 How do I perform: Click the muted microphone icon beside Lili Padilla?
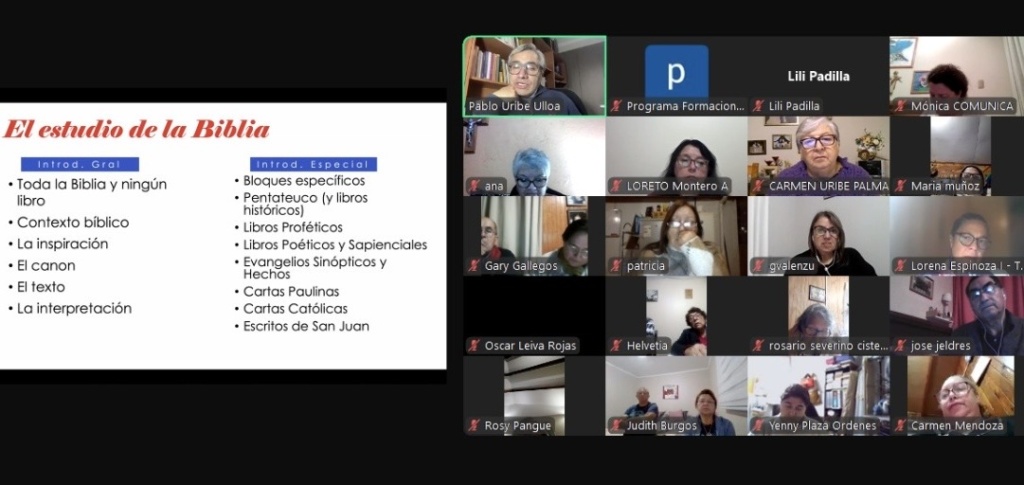pyautogui.click(x=759, y=106)
